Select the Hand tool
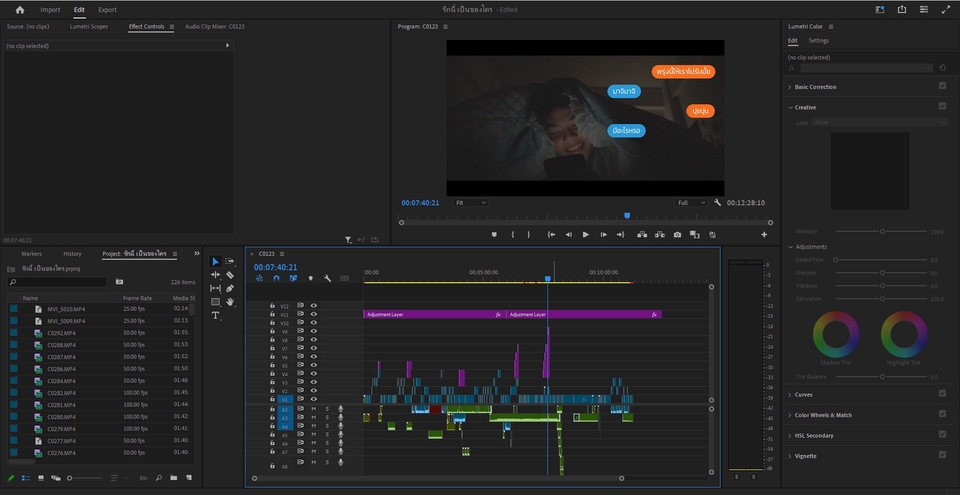This screenshot has width=960, height=495. point(230,301)
